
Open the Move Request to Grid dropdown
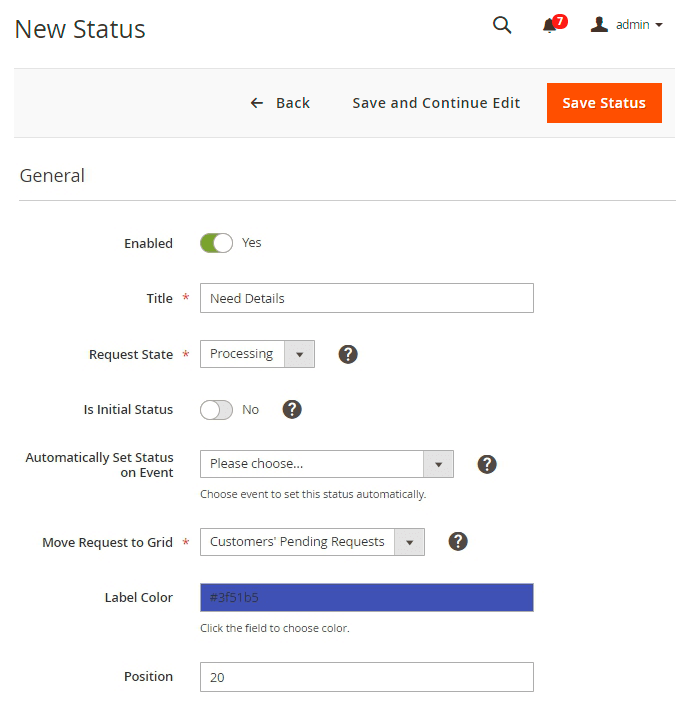[312, 542]
